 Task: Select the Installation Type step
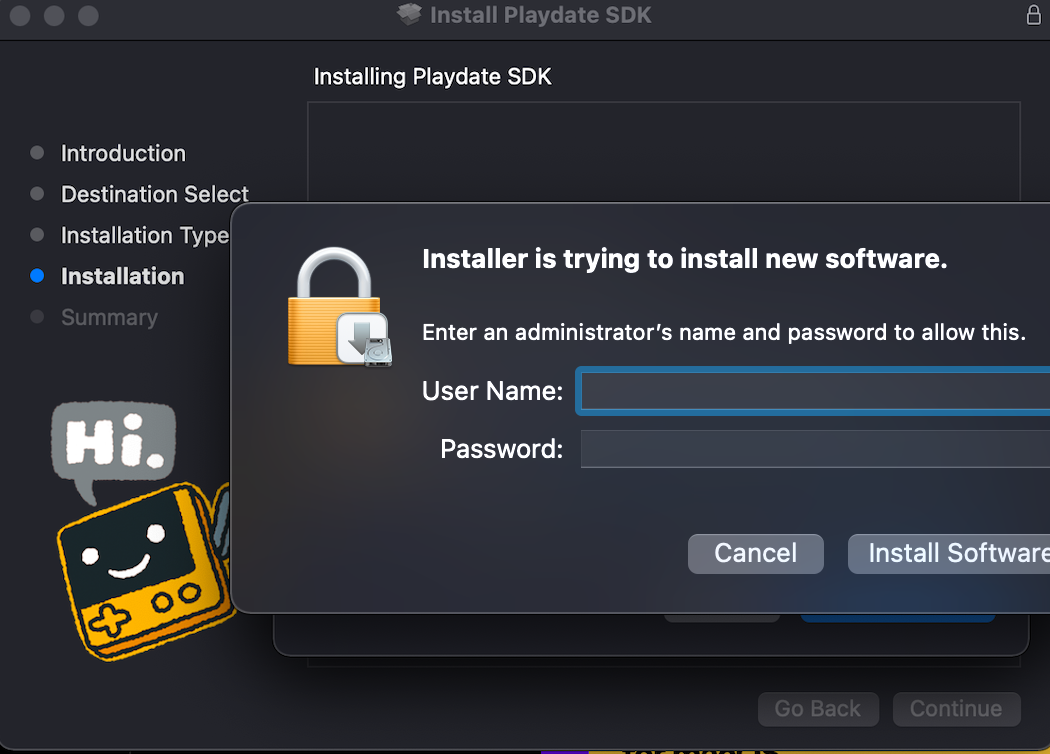click(145, 235)
